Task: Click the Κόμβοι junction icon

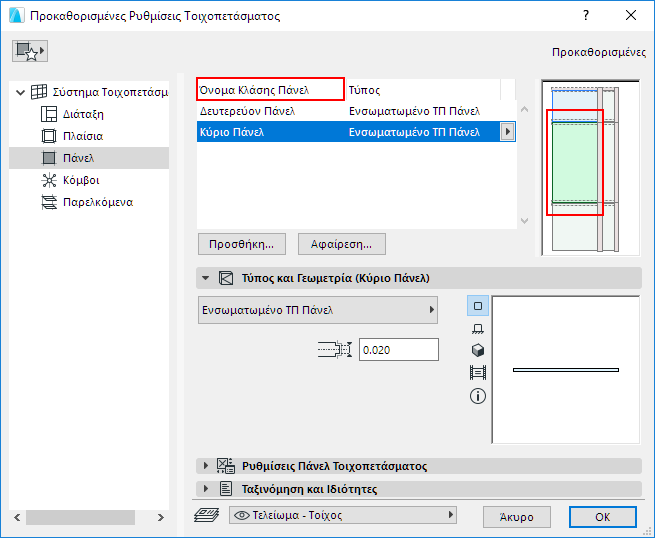Action: tap(49, 180)
